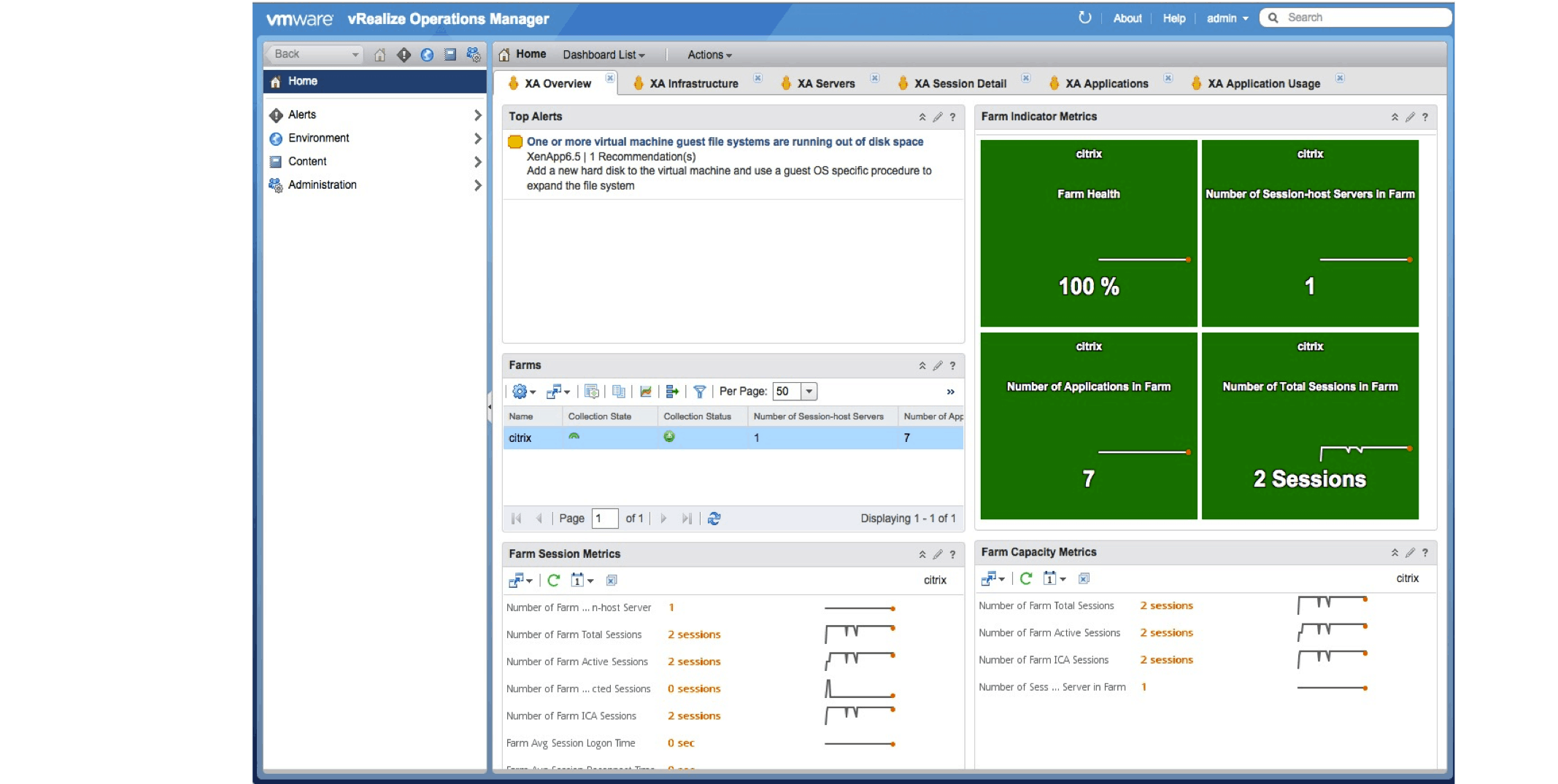Edit the Top Alerts widget with pencil icon
This screenshot has height=784, width=1558.
[938, 117]
